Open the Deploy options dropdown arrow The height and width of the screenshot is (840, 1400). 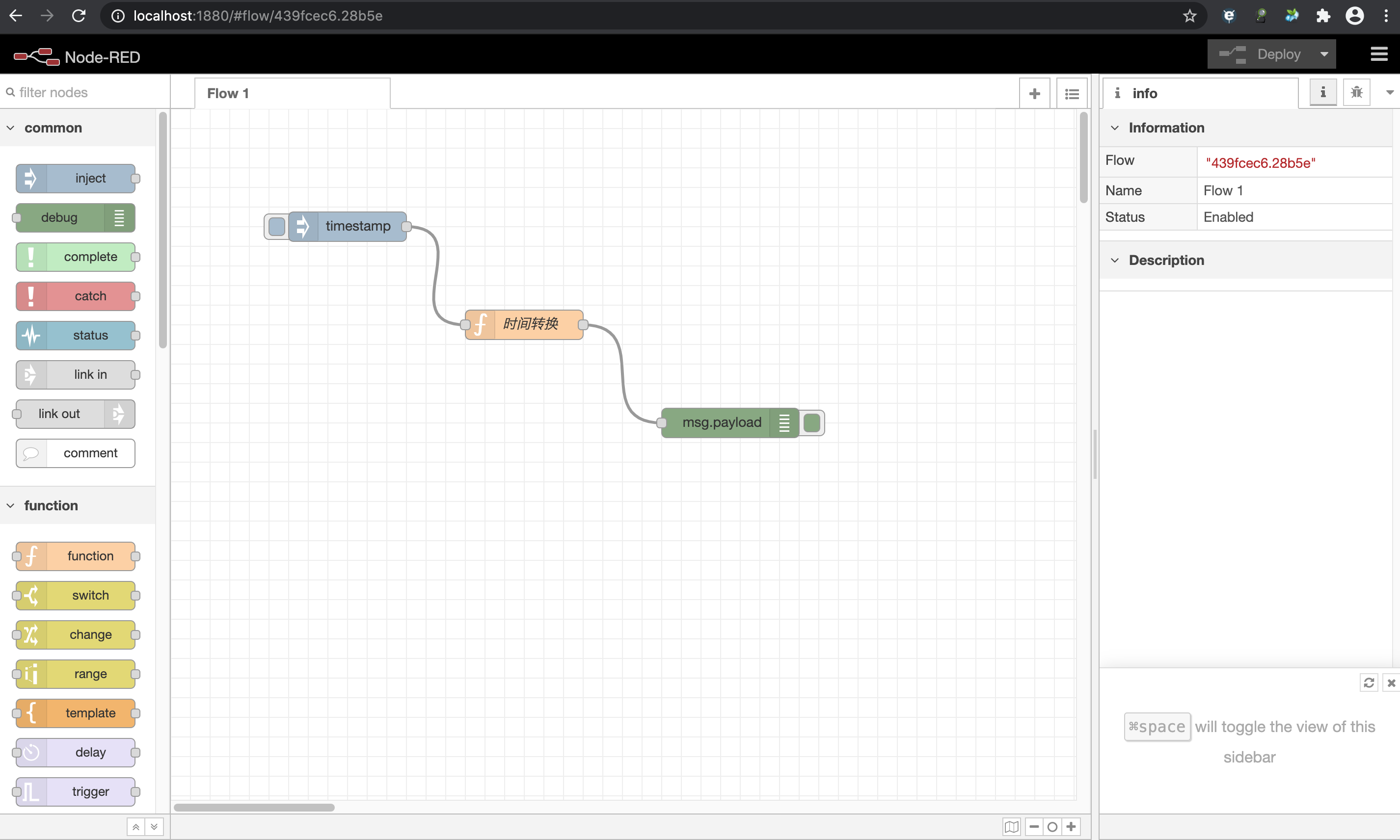pos(1323,54)
